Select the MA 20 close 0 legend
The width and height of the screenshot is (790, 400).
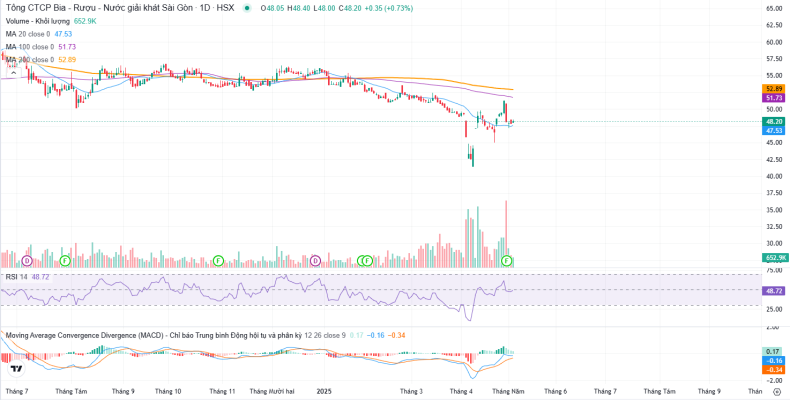pos(28,34)
